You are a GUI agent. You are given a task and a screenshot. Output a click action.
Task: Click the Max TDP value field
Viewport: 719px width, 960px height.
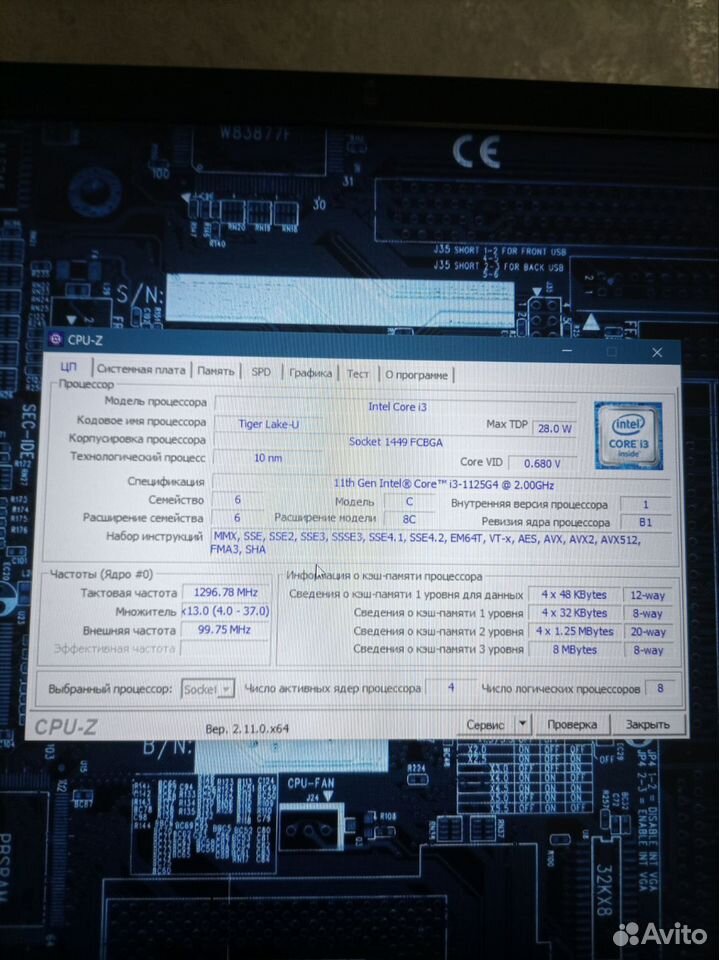[554, 428]
